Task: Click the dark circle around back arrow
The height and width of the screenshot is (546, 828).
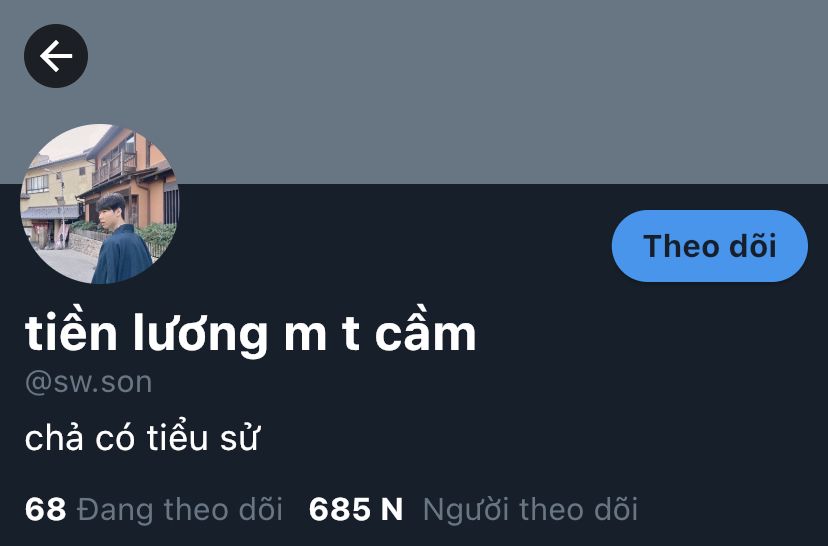Action: [56, 56]
